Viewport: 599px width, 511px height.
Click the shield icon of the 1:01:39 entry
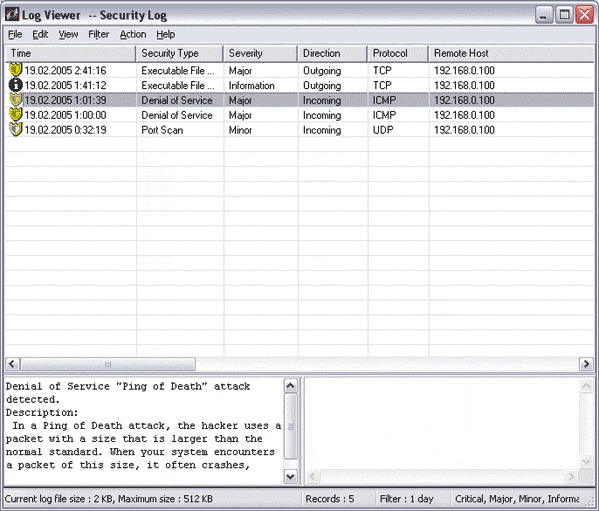[15, 100]
